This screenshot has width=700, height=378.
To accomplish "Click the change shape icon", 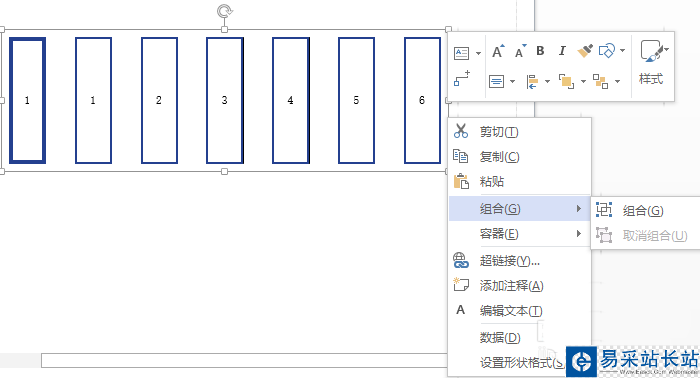I will [607, 51].
